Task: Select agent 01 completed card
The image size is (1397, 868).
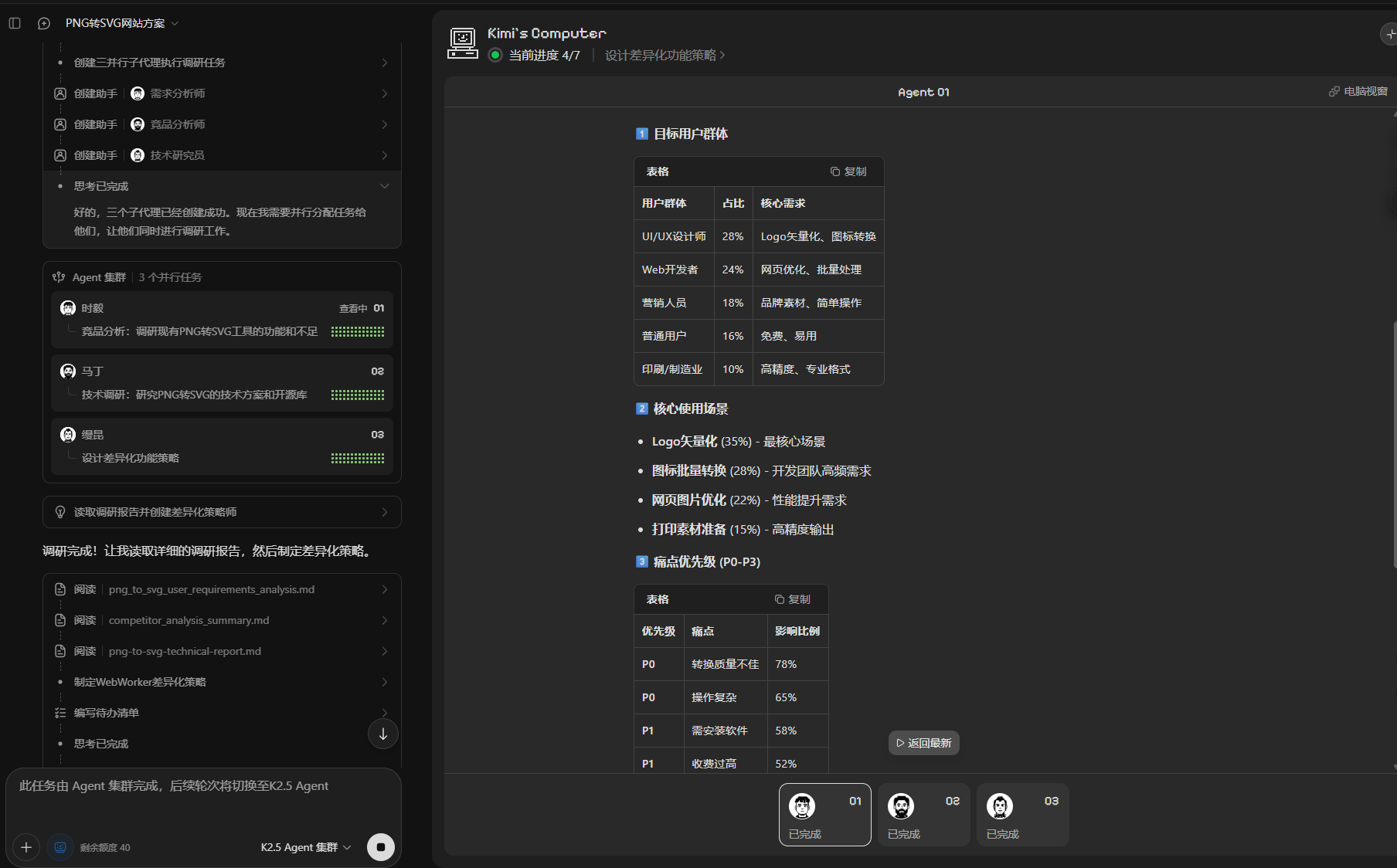Action: 824,815
